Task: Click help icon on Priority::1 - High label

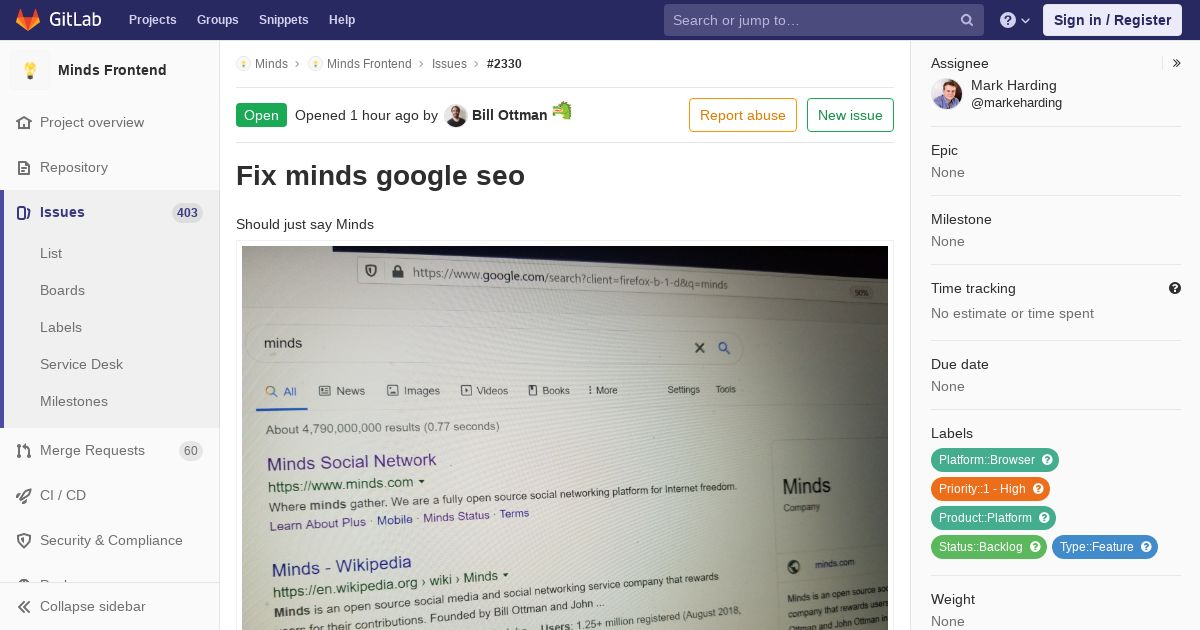Action: pyautogui.click(x=1038, y=489)
